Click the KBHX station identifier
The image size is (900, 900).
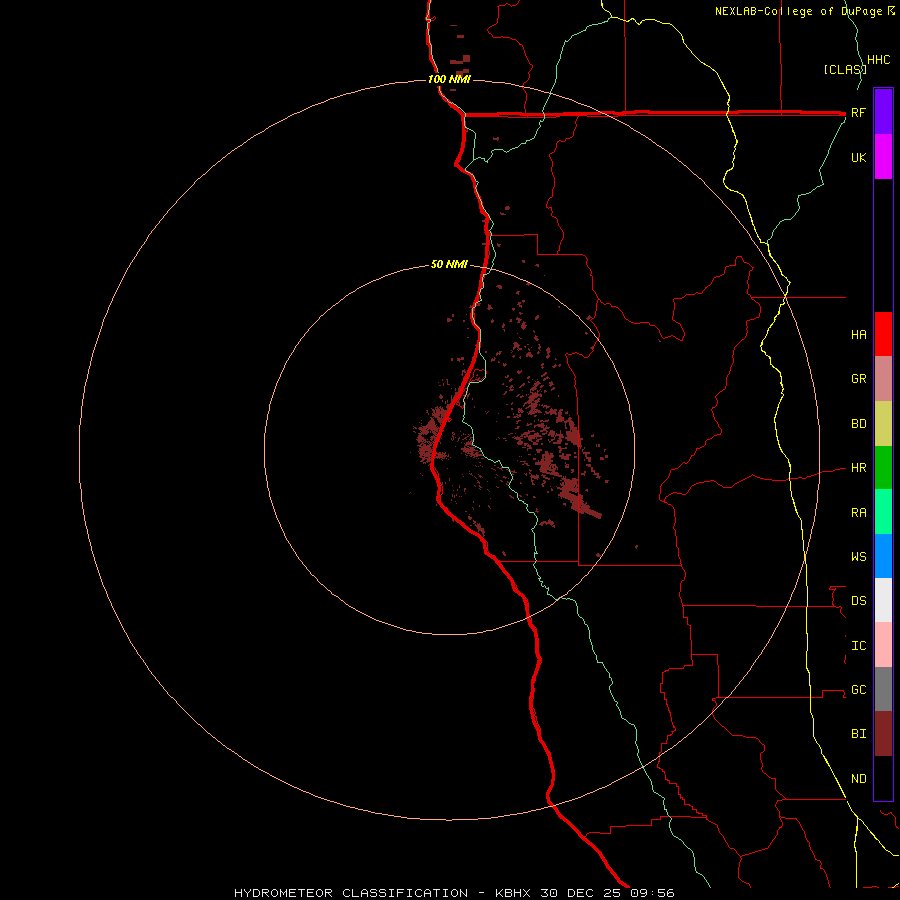[x=513, y=893]
